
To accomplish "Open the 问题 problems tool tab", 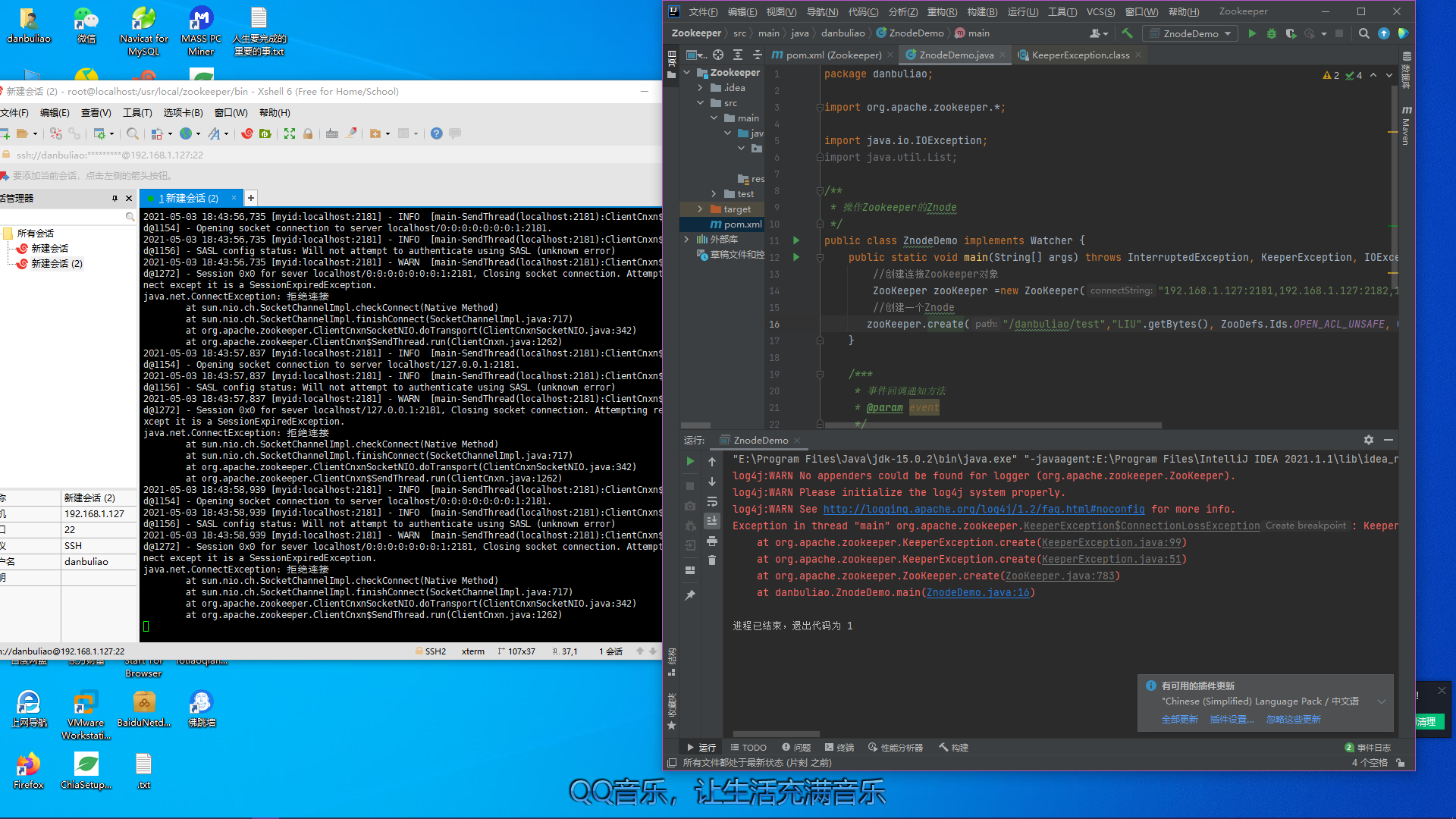I will click(796, 748).
